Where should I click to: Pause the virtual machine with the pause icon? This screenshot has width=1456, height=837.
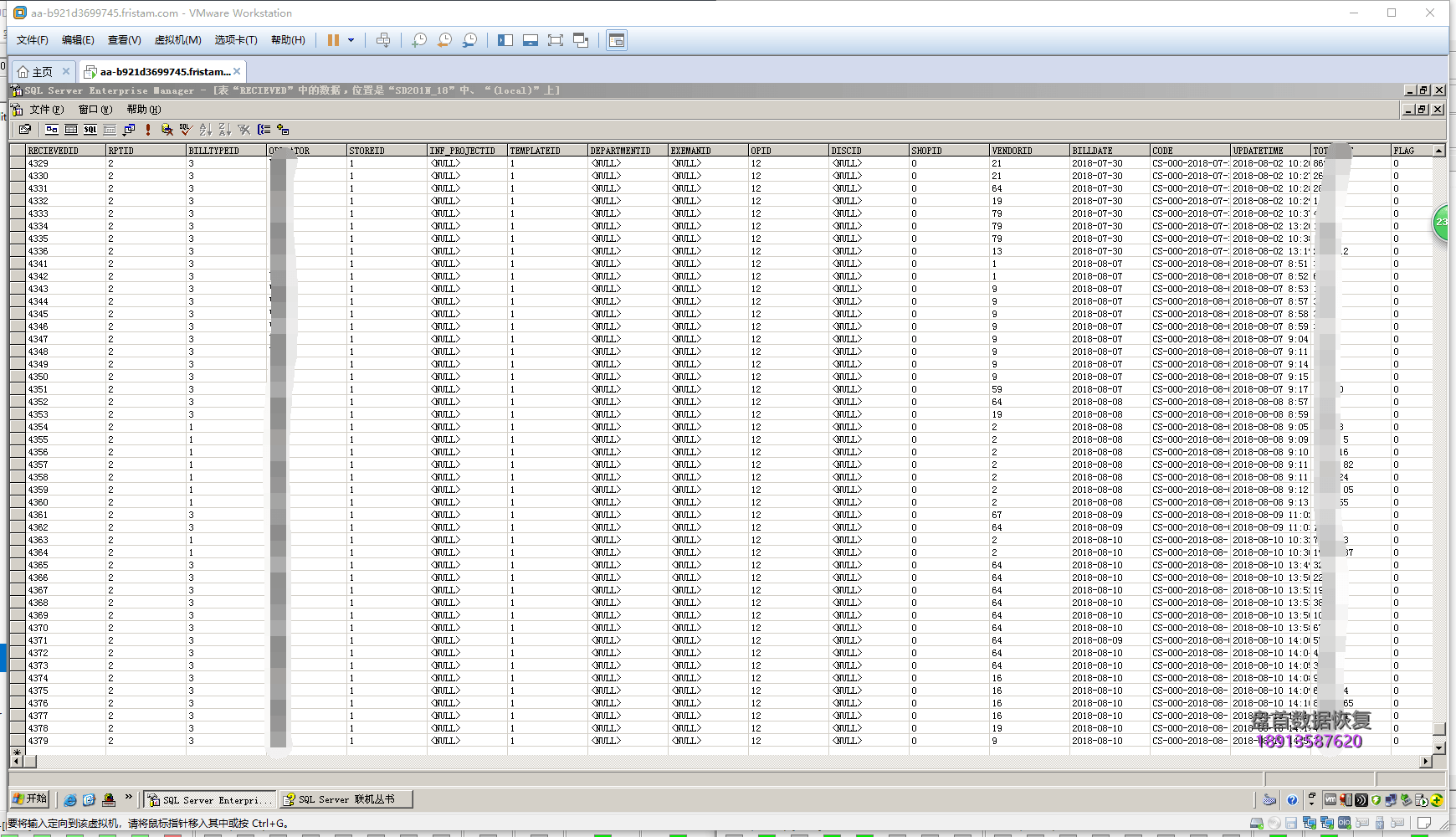333,40
